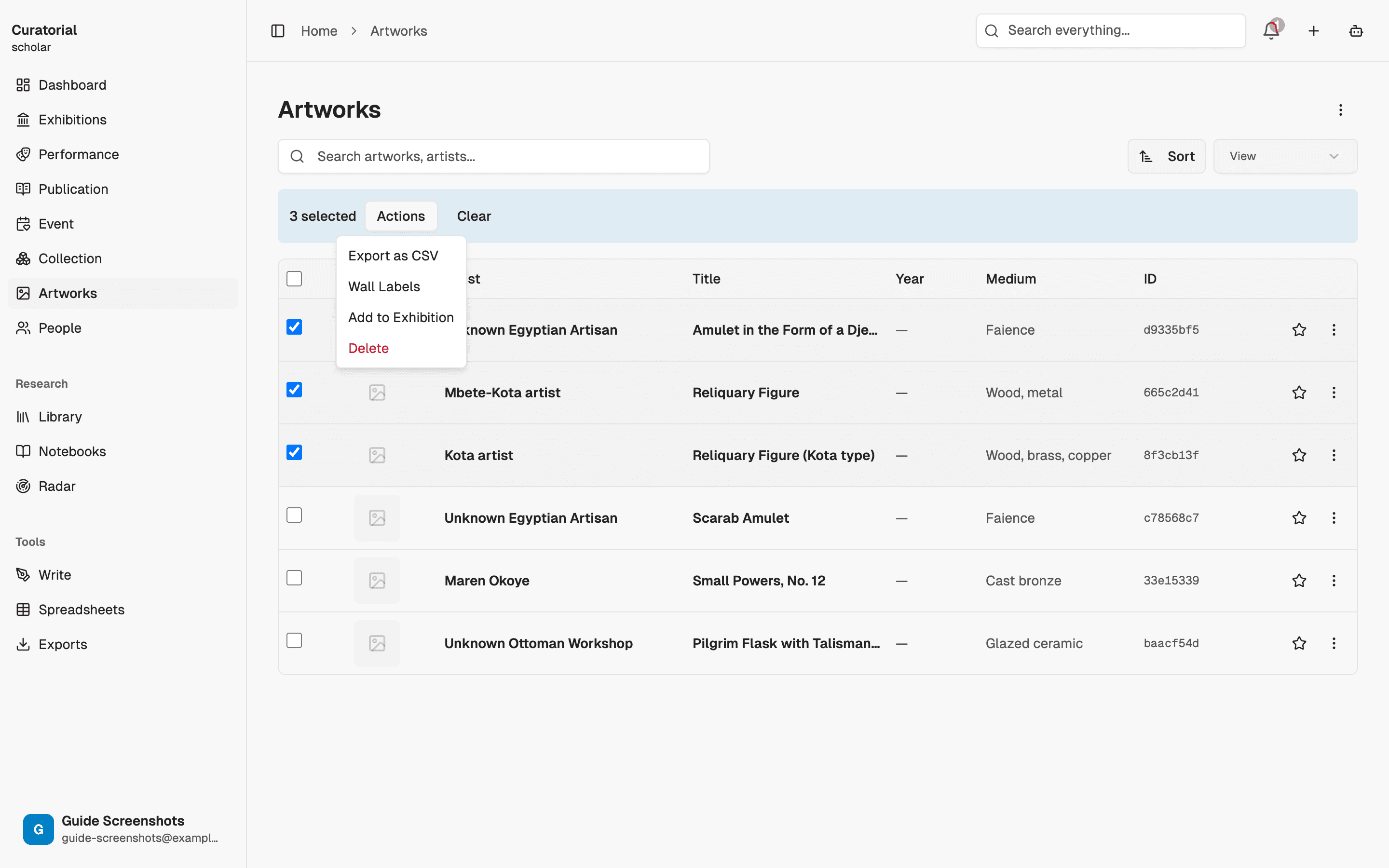The width and height of the screenshot is (1389, 868).
Task: Open Library under Research
Action: [x=123, y=417]
